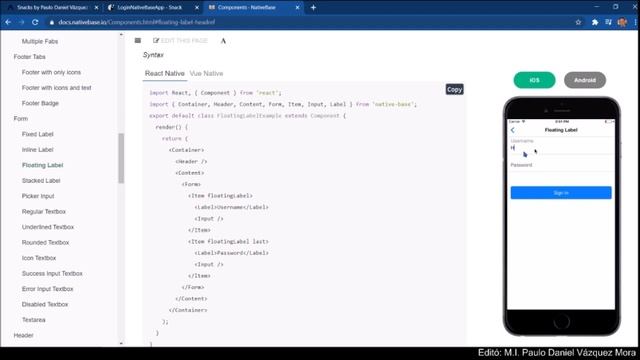Copy the code with the Copy button

pos(454,89)
